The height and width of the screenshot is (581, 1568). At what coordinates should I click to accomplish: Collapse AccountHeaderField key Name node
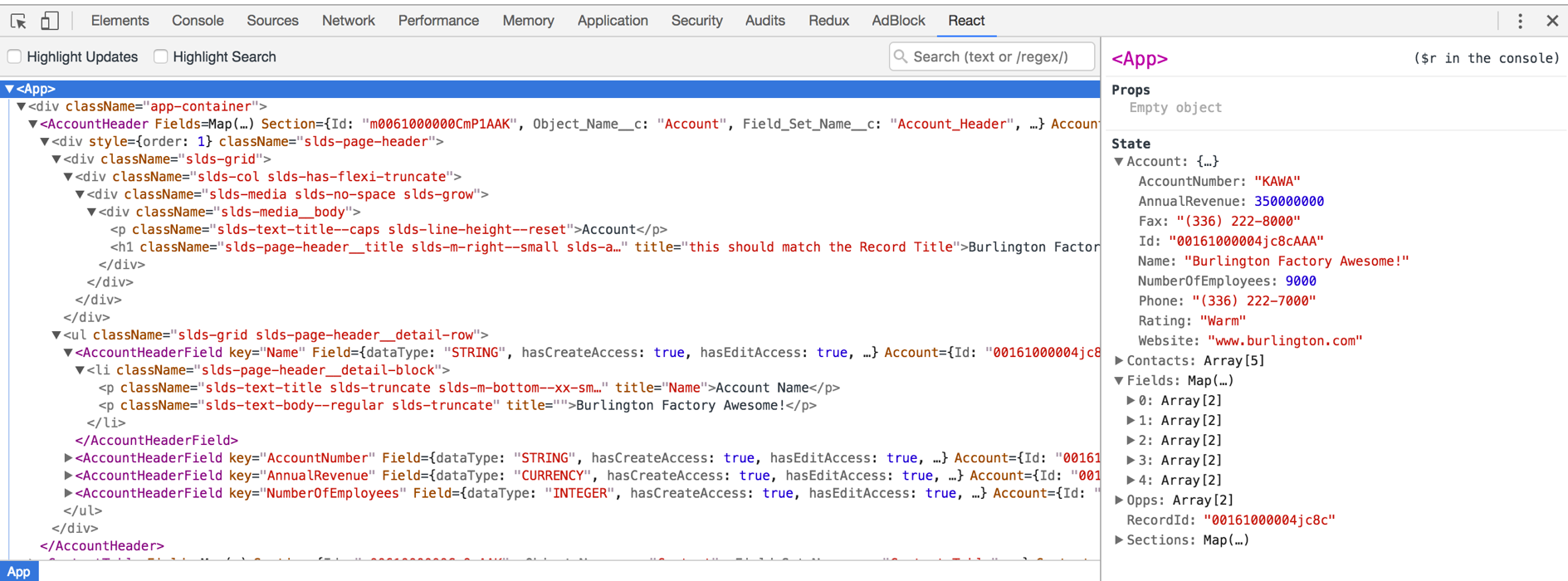[x=67, y=353]
